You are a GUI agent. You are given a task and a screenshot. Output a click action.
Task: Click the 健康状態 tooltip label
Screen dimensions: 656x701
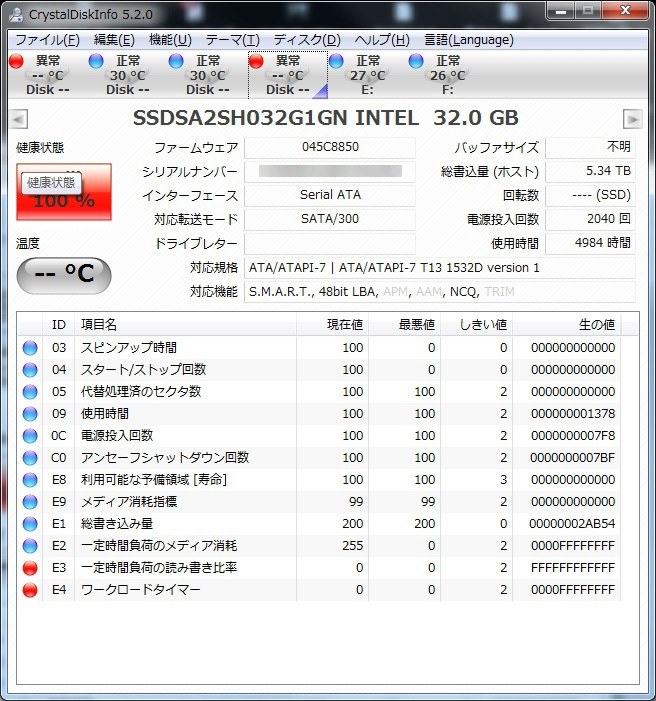pyautogui.click(x=51, y=183)
